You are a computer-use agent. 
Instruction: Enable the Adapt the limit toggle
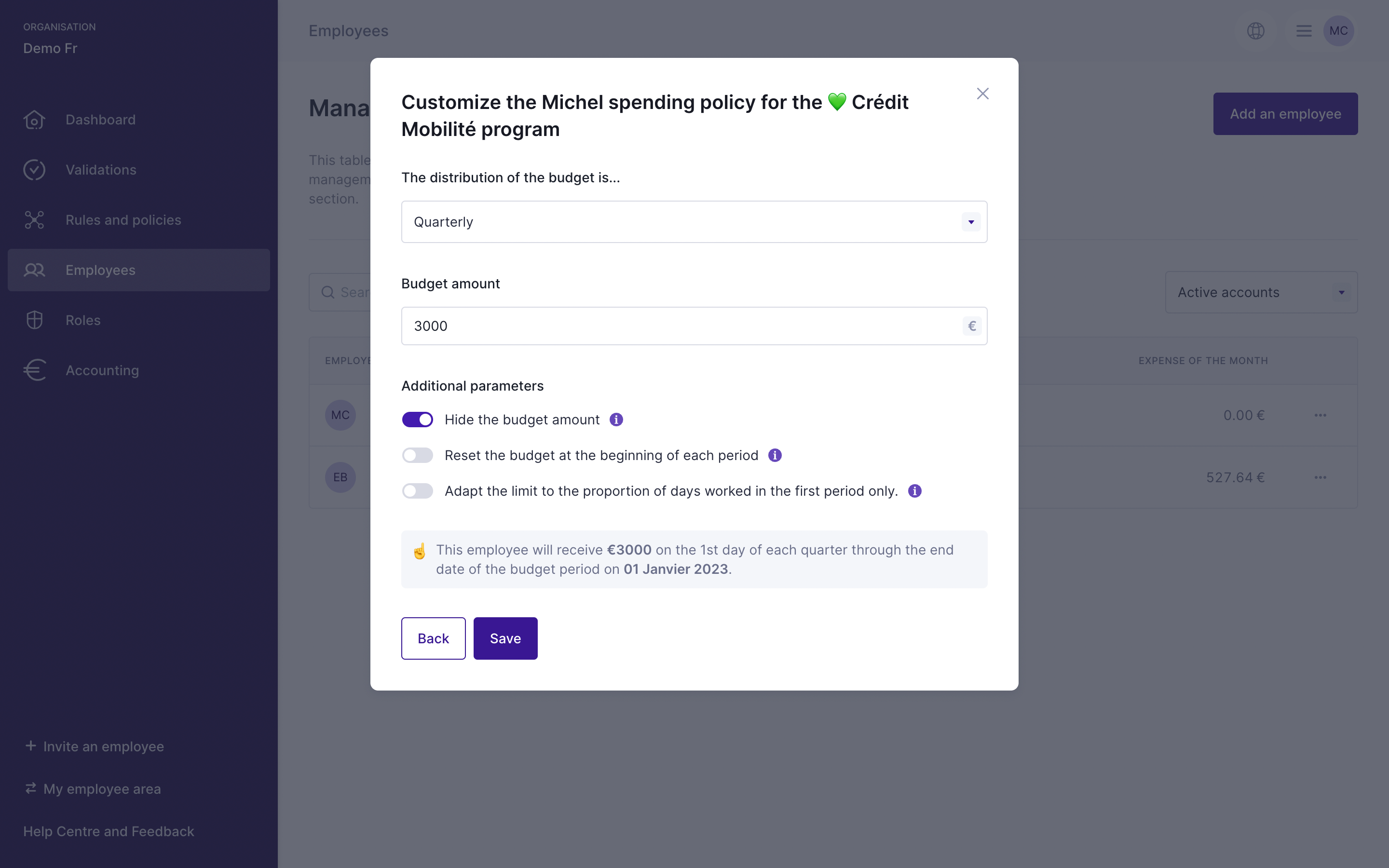tap(417, 491)
